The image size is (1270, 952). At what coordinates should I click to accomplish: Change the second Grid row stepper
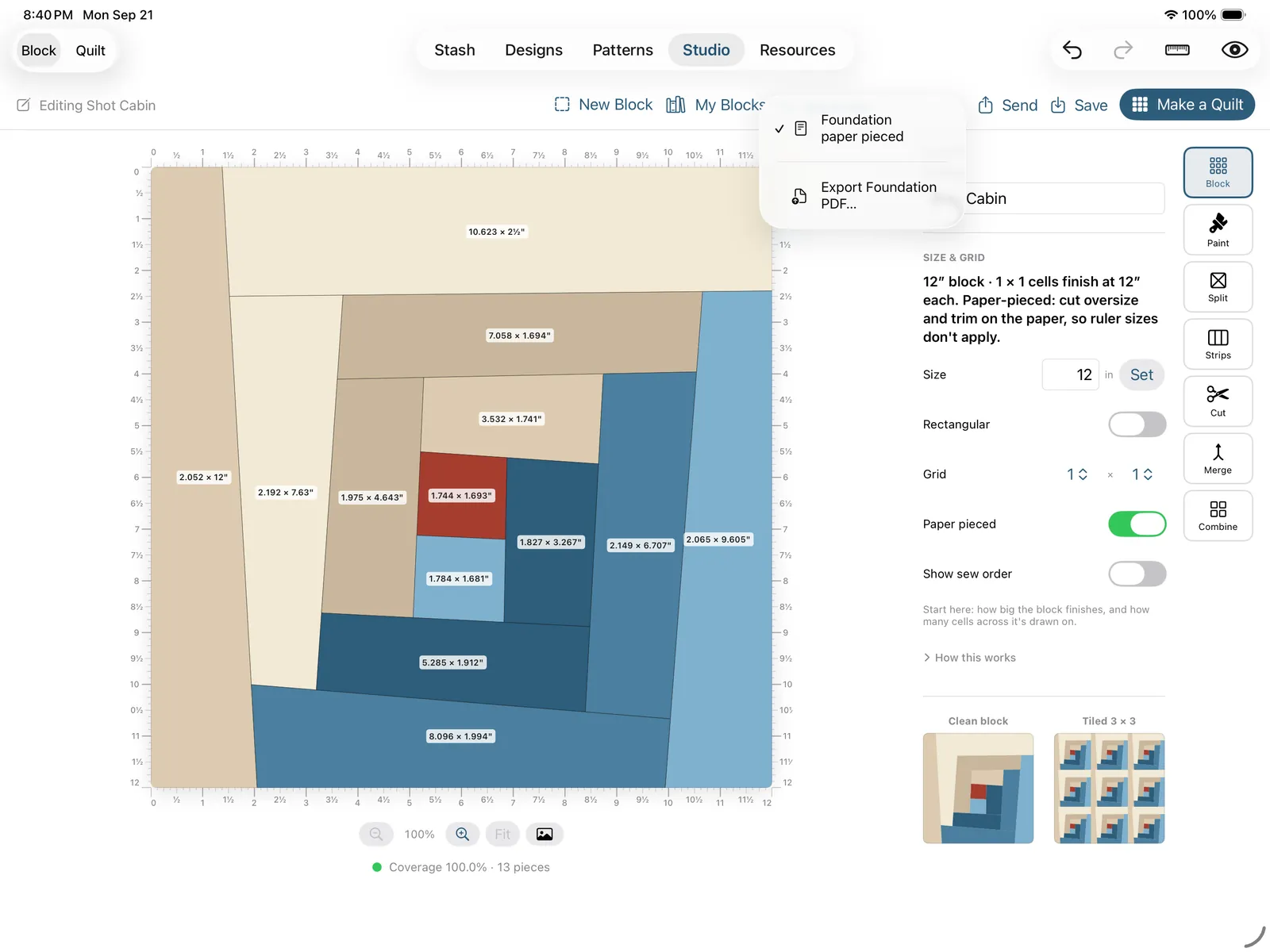tap(1142, 474)
